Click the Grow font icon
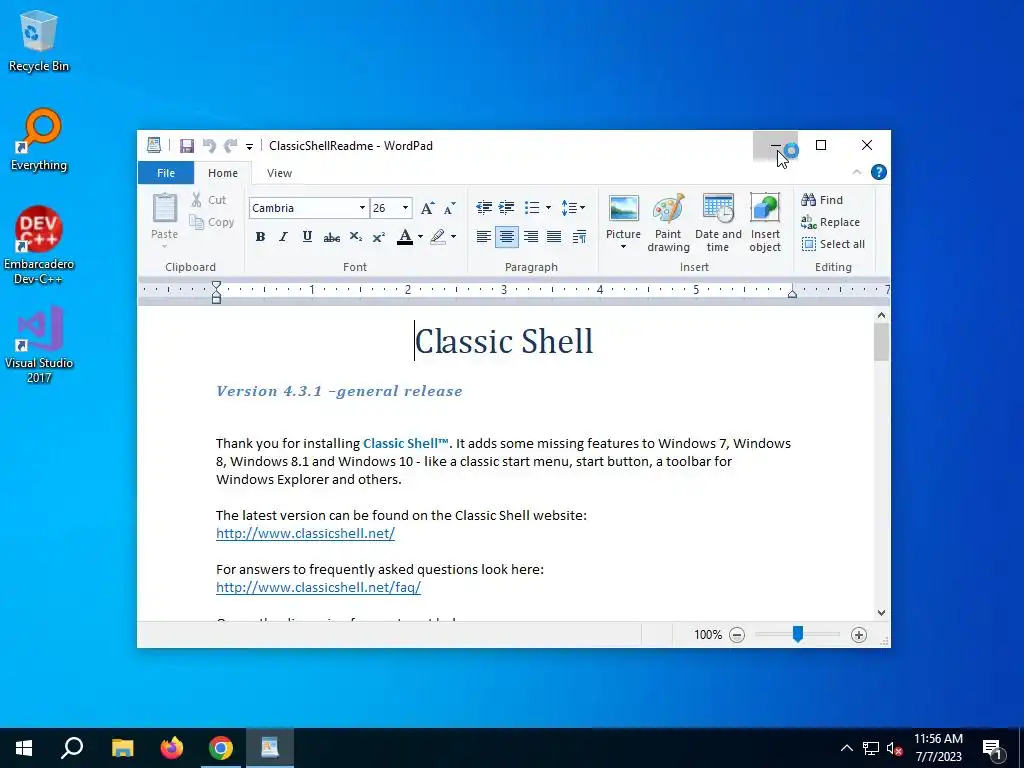Viewport: 1024px width, 768px height. (x=428, y=208)
